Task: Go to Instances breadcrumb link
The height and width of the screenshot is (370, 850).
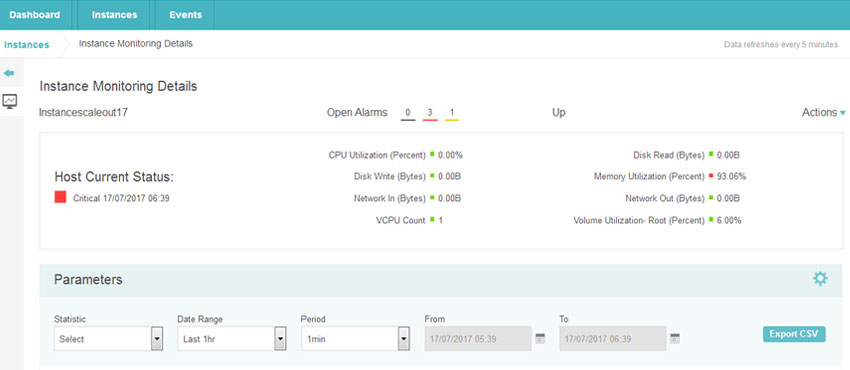Action: [27, 45]
